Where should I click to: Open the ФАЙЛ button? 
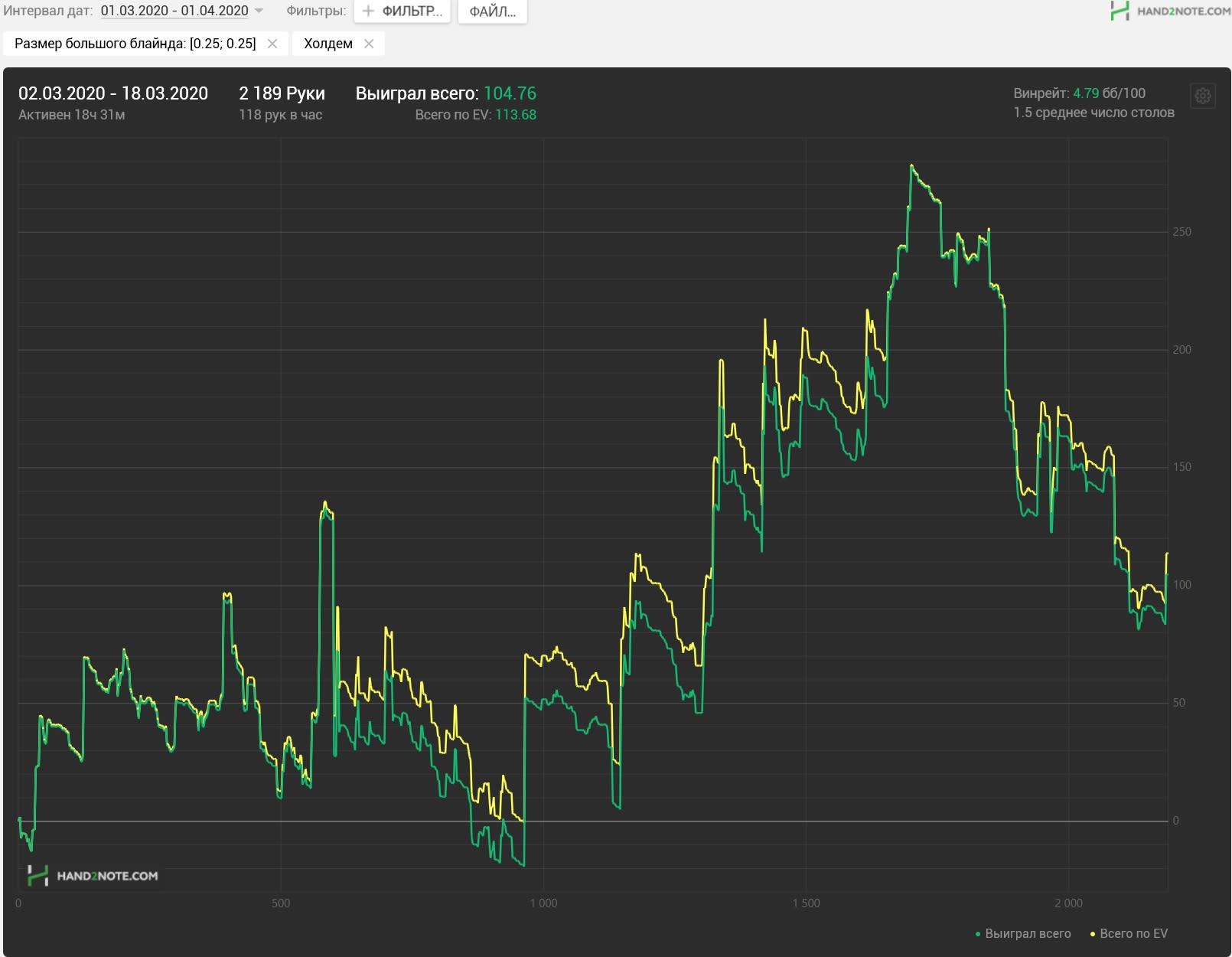click(x=492, y=11)
